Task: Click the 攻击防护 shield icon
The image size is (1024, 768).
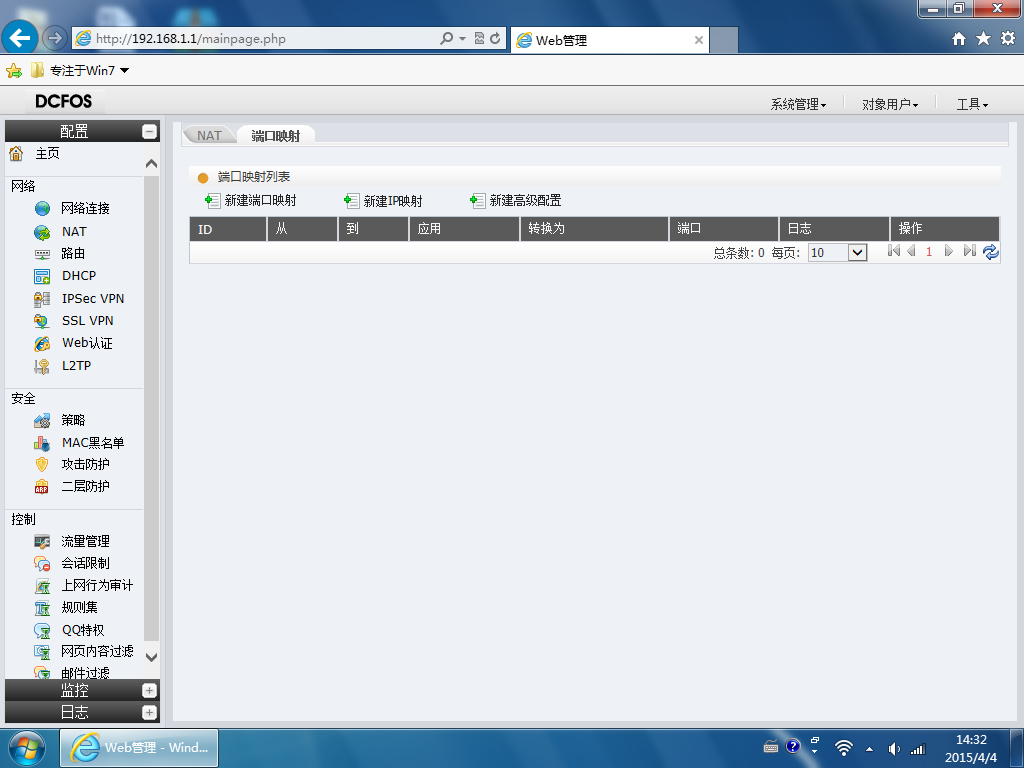Action: [x=42, y=465]
